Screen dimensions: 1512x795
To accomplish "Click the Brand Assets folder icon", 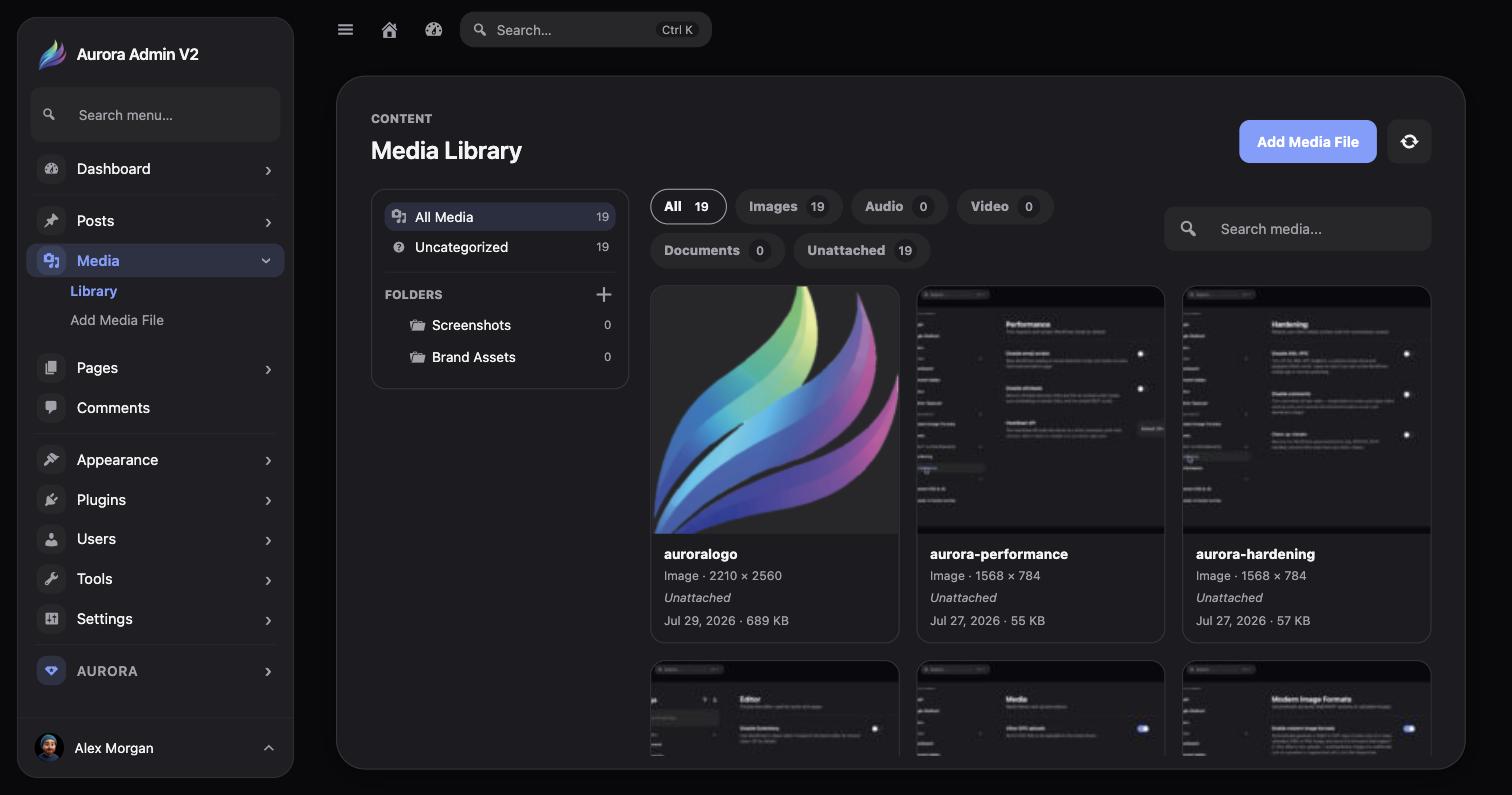I will point(417,357).
